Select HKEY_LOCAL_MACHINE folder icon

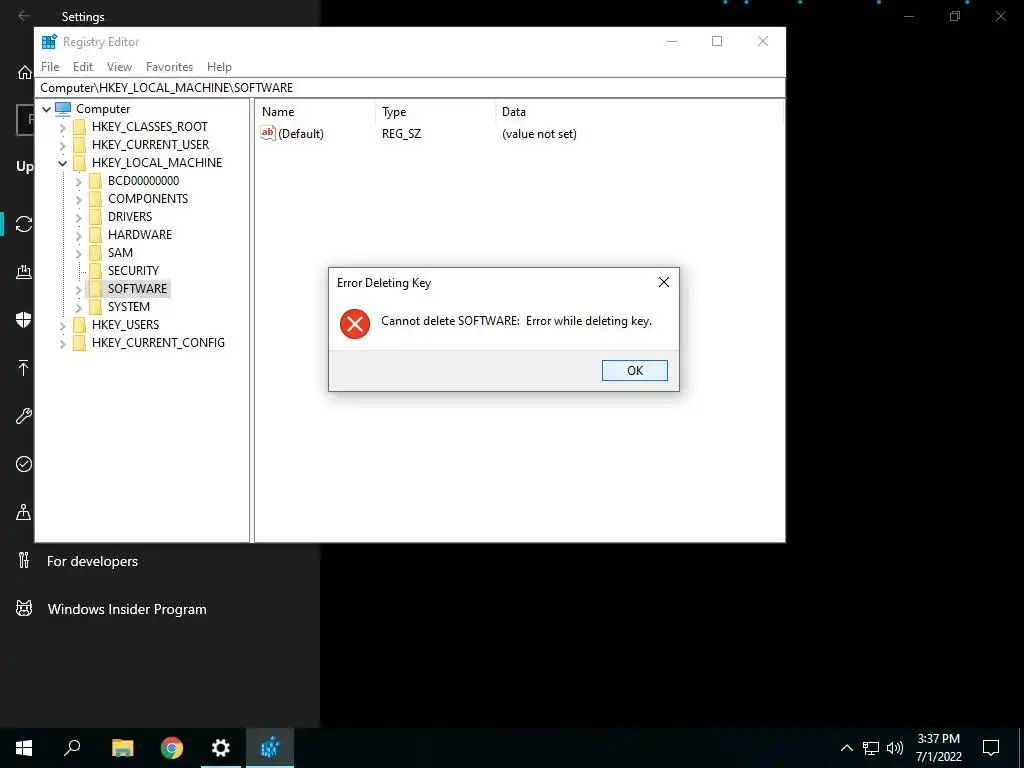(x=80, y=163)
